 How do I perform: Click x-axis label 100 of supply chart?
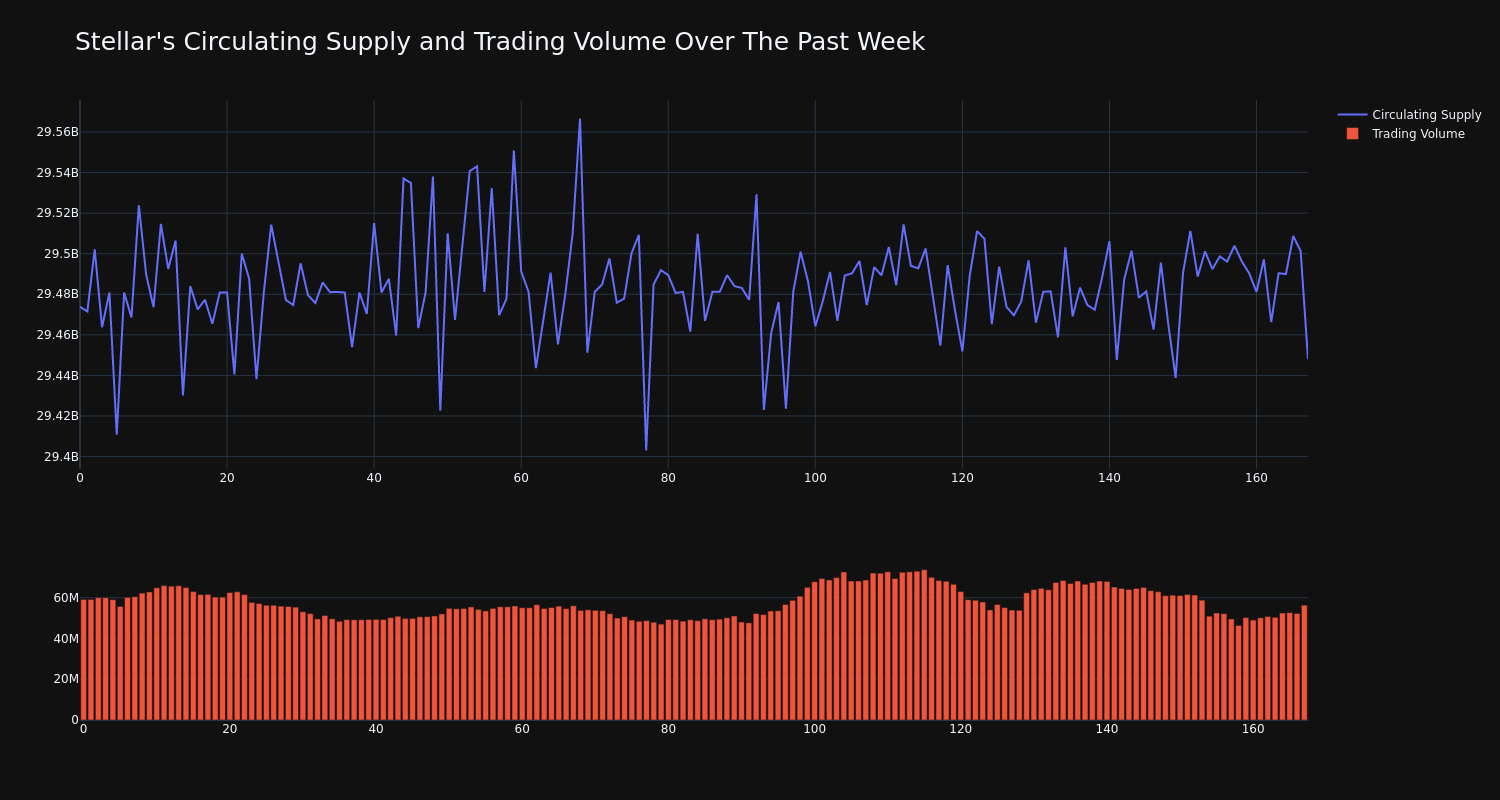[815, 478]
